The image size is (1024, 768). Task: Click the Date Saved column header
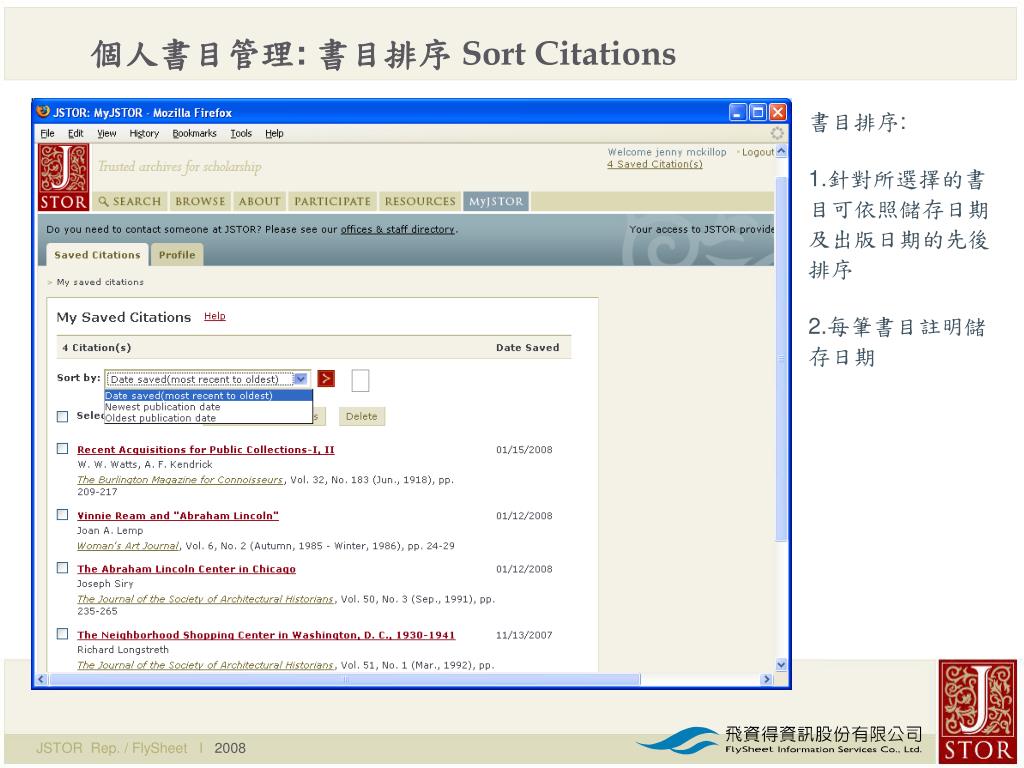528,347
